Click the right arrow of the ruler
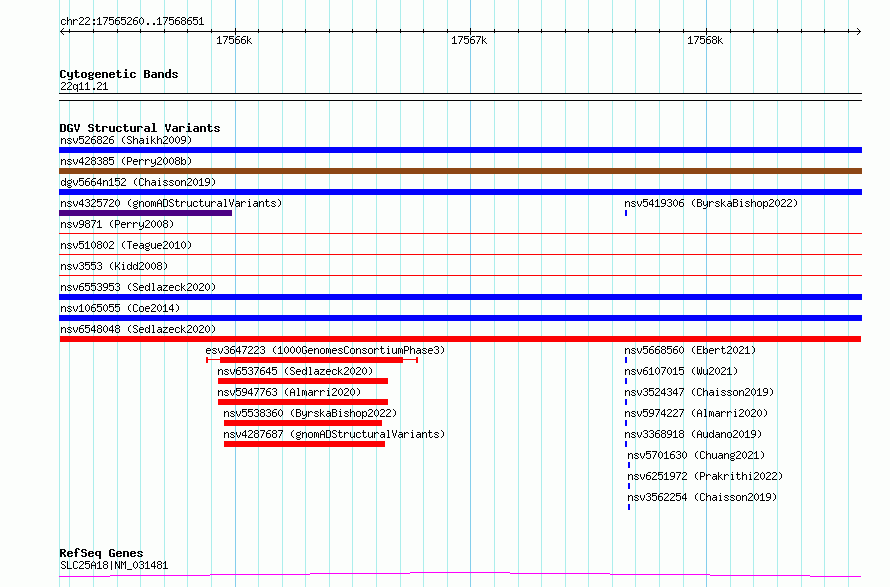Screen dimensions: 890x587 coord(858,32)
